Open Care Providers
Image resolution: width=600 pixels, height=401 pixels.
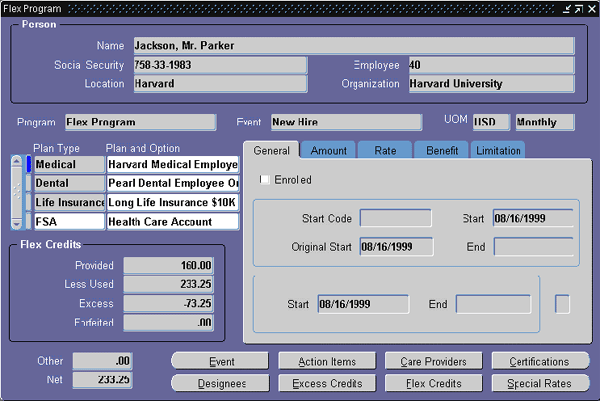pyautogui.click(x=434, y=361)
